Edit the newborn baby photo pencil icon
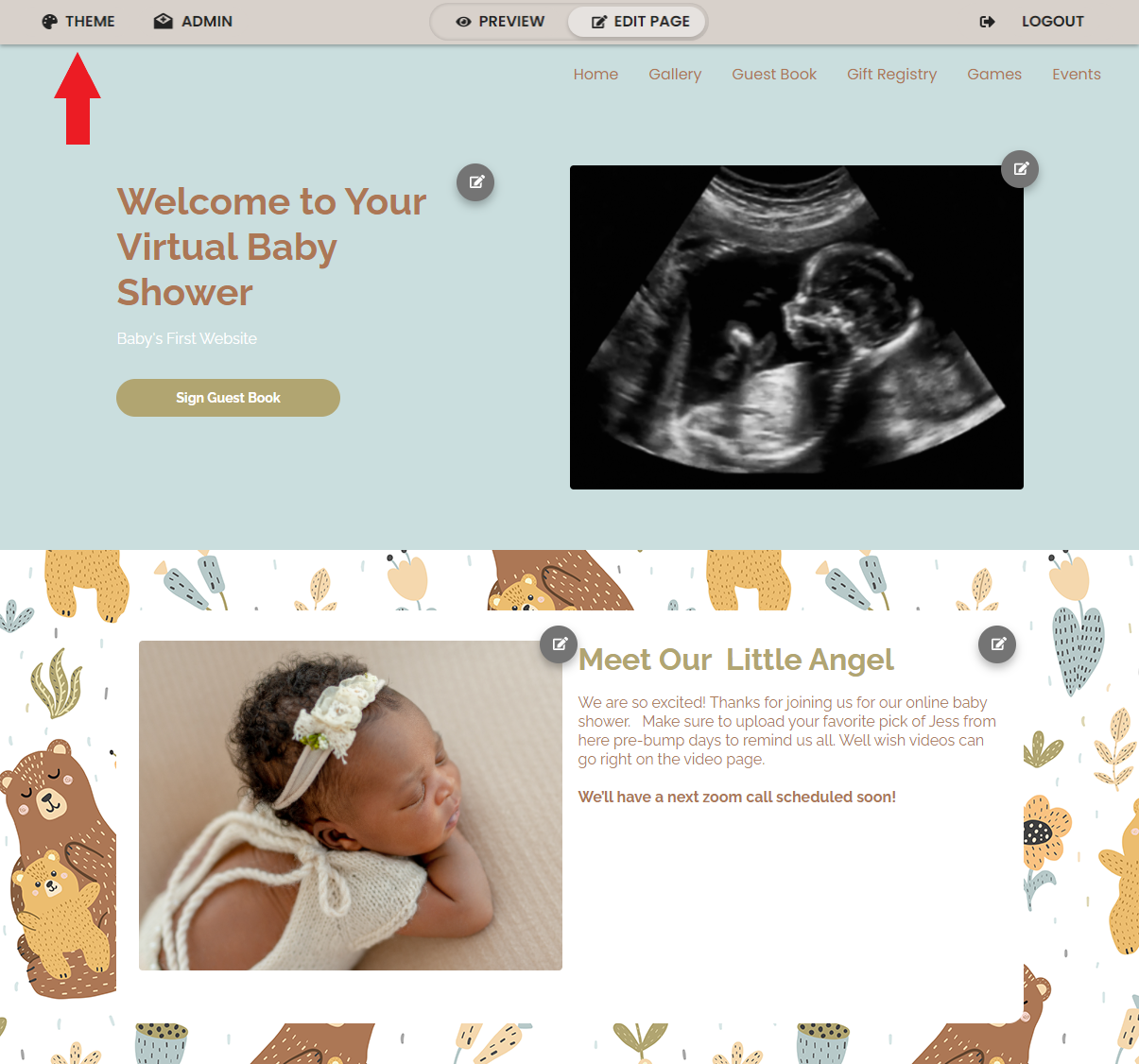 click(559, 644)
